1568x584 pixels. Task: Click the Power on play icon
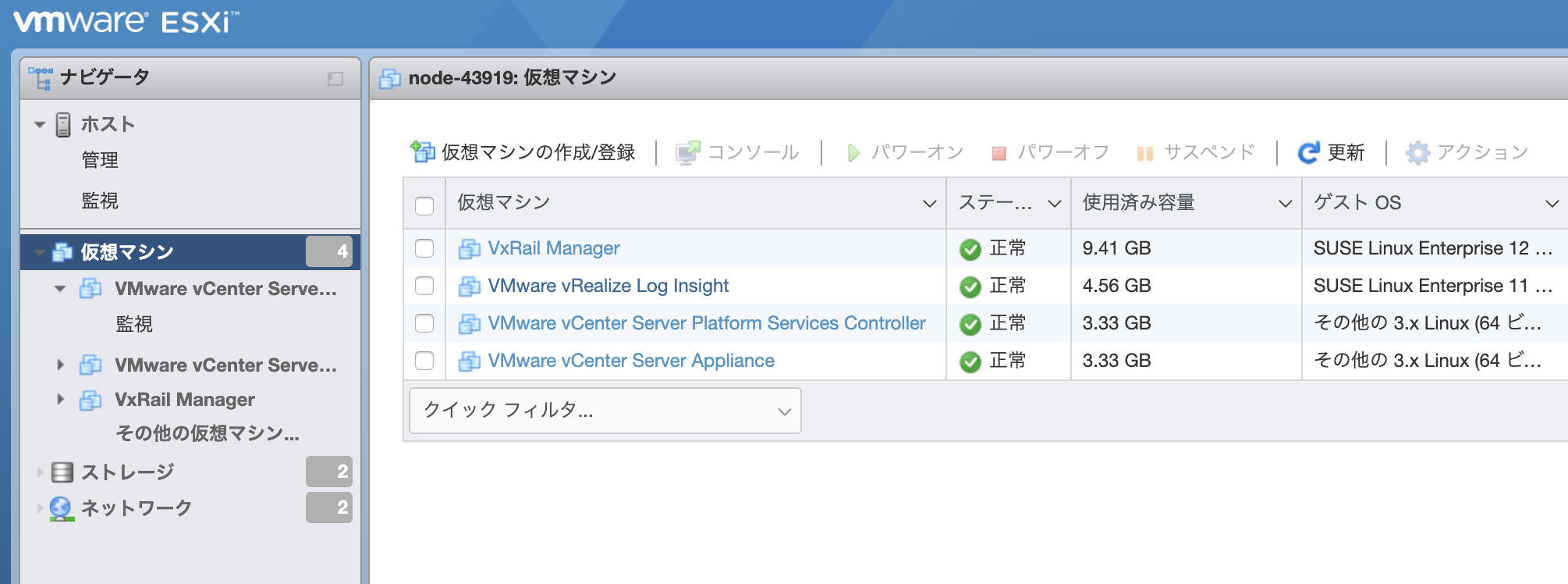click(853, 153)
